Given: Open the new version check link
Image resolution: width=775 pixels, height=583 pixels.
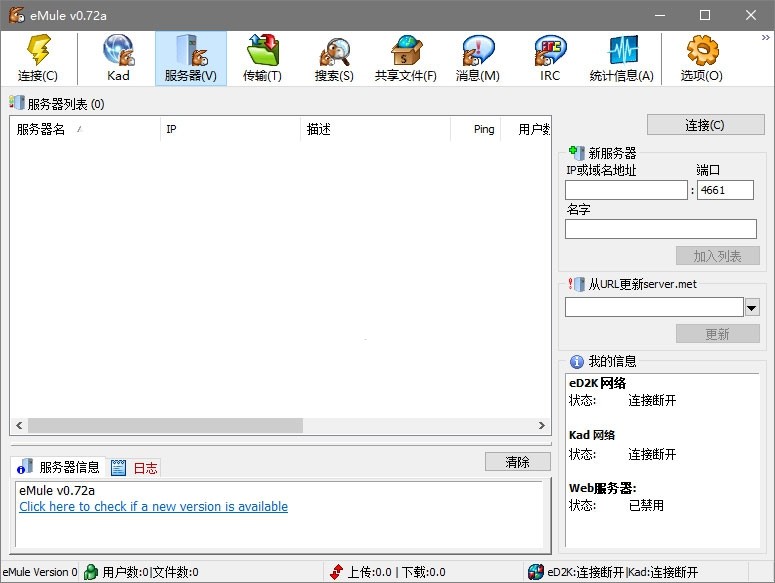Looking at the screenshot, I should tap(153, 506).
